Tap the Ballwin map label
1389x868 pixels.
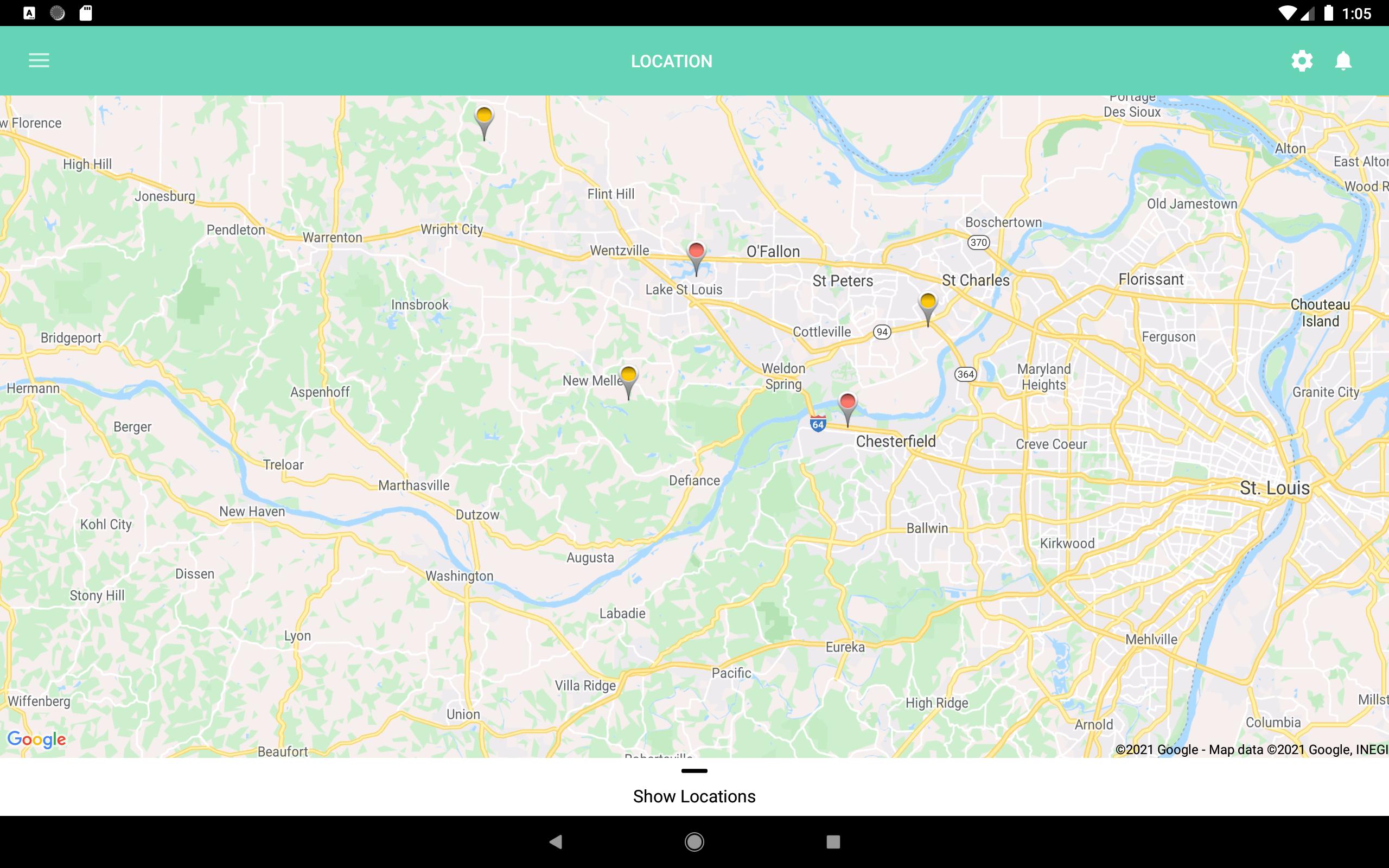(927, 528)
